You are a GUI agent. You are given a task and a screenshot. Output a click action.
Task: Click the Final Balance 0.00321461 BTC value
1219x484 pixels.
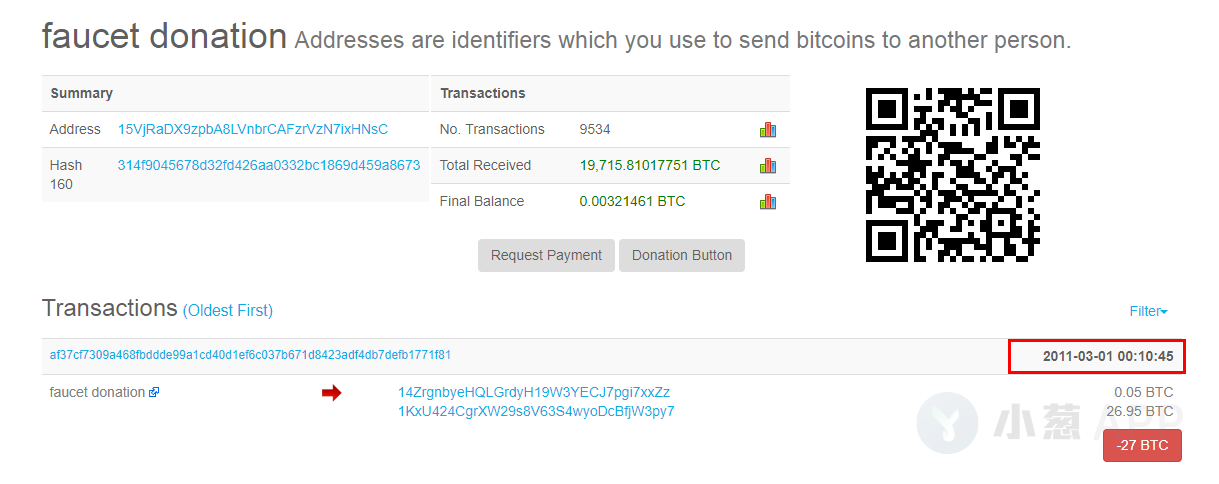click(x=632, y=201)
